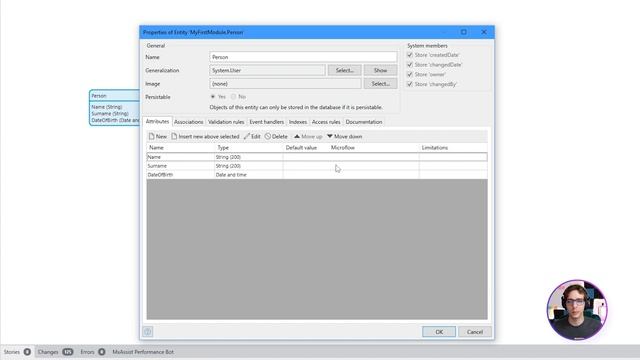
Task: Switch to the Associations tab
Action: [x=189, y=122]
